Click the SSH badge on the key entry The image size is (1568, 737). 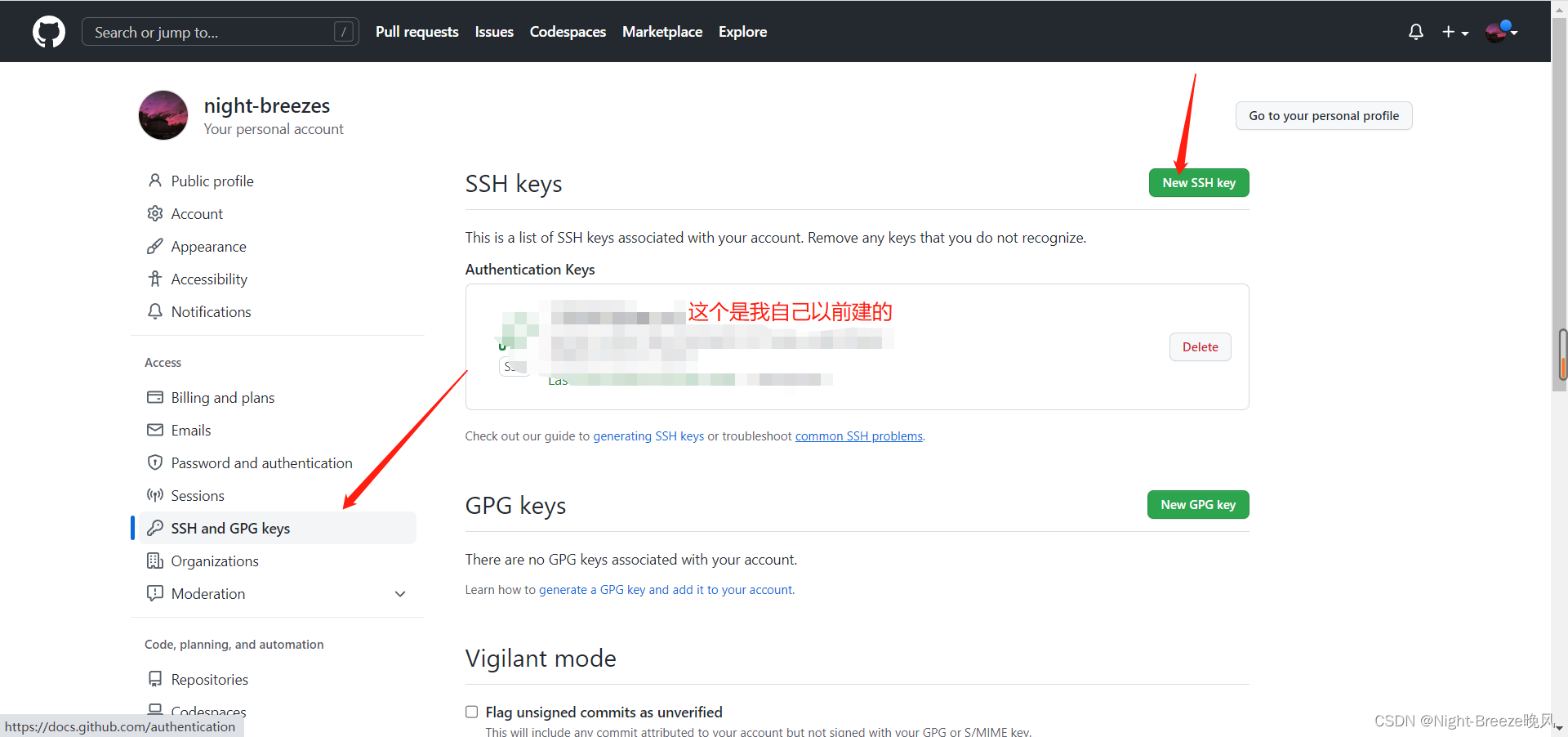[x=514, y=367]
